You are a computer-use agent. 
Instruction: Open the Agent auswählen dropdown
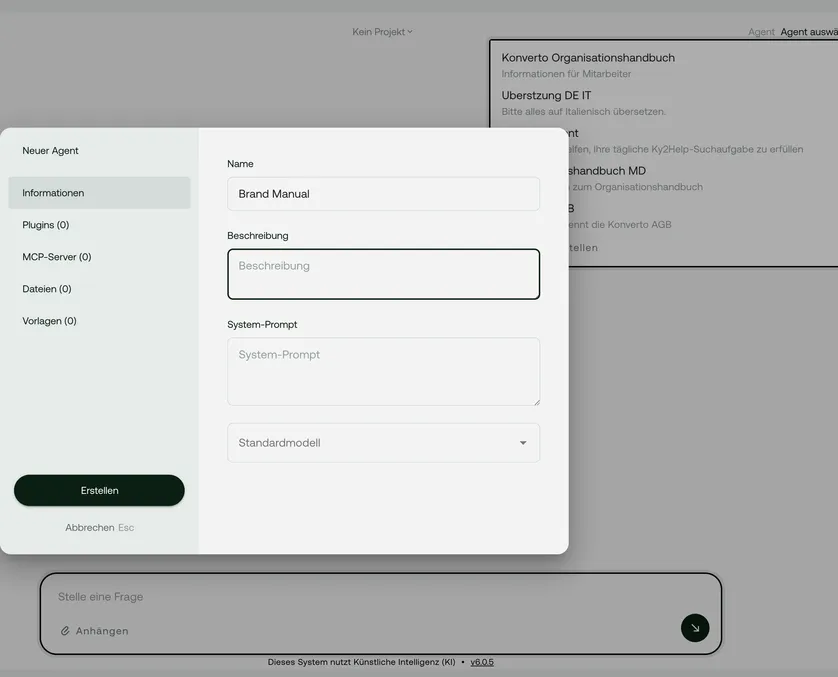tap(808, 32)
